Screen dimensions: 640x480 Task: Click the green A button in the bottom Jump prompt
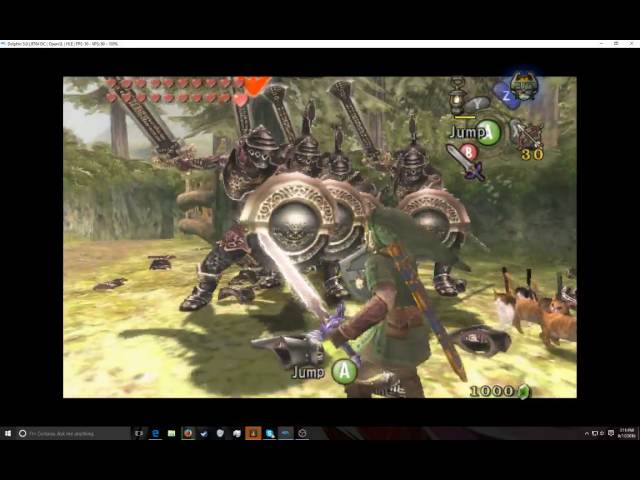(344, 371)
